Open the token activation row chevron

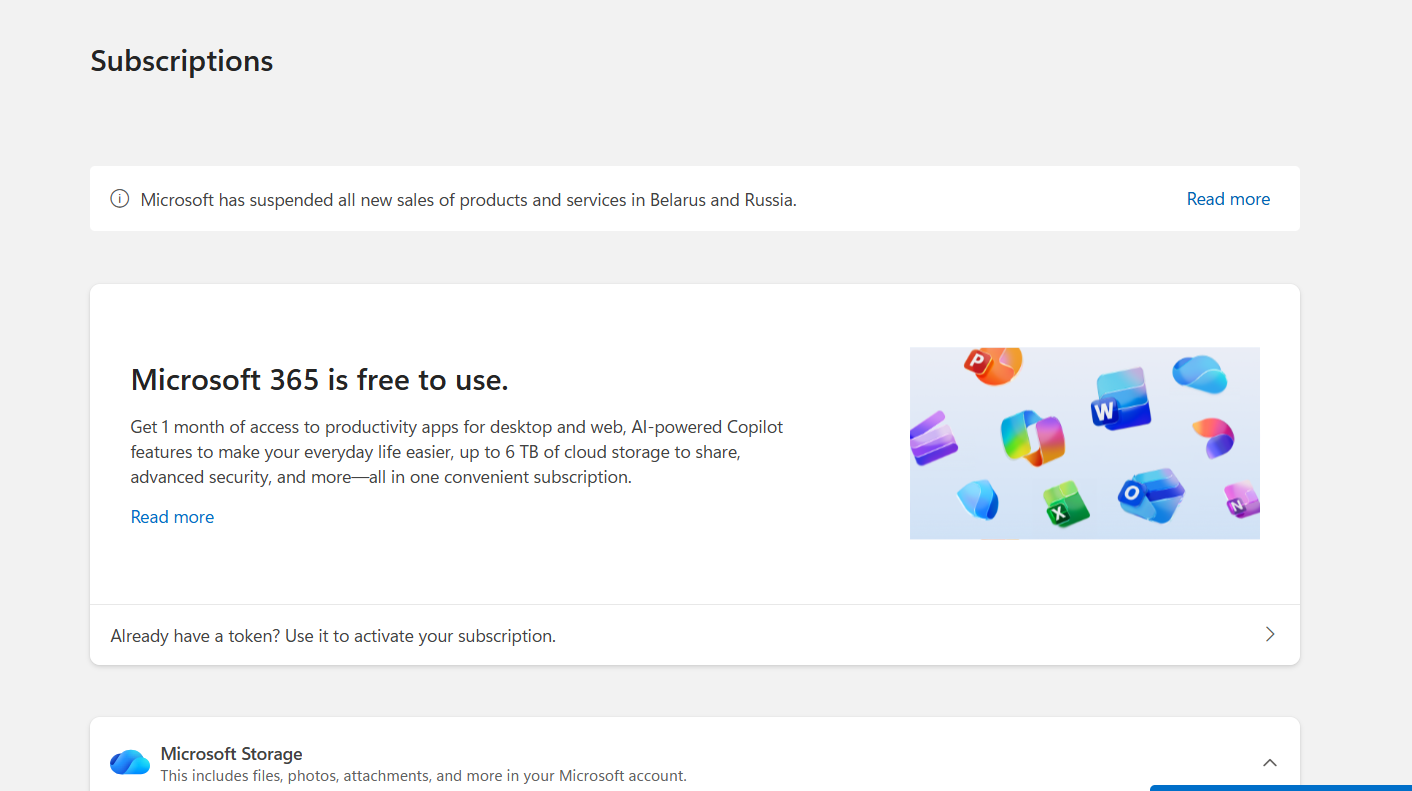click(x=1270, y=634)
